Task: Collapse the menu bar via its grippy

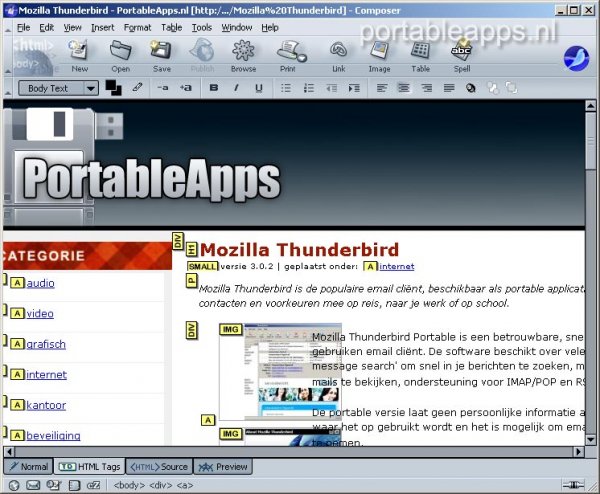Action: (x=8, y=28)
